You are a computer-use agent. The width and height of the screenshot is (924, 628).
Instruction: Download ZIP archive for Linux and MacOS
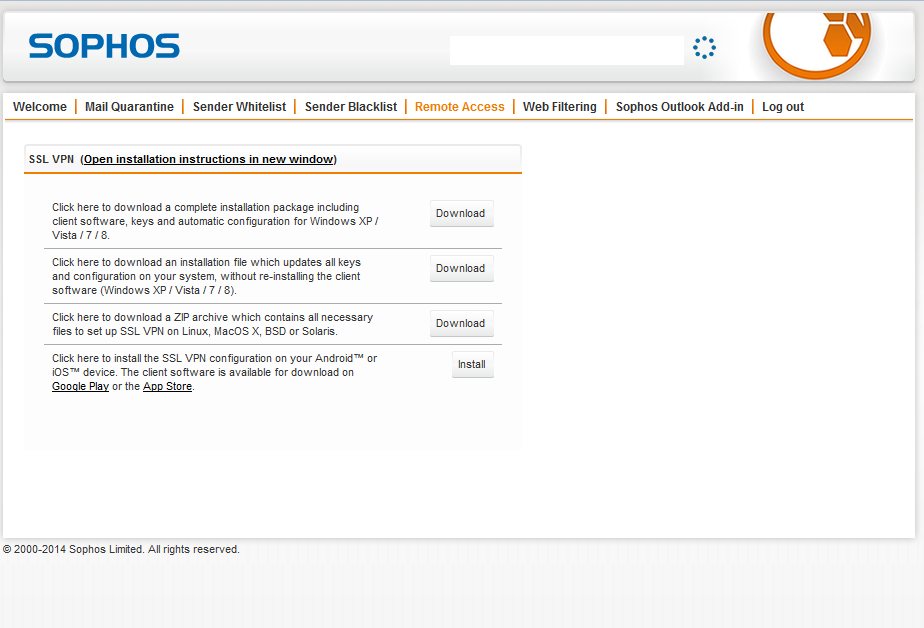pos(461,323)
